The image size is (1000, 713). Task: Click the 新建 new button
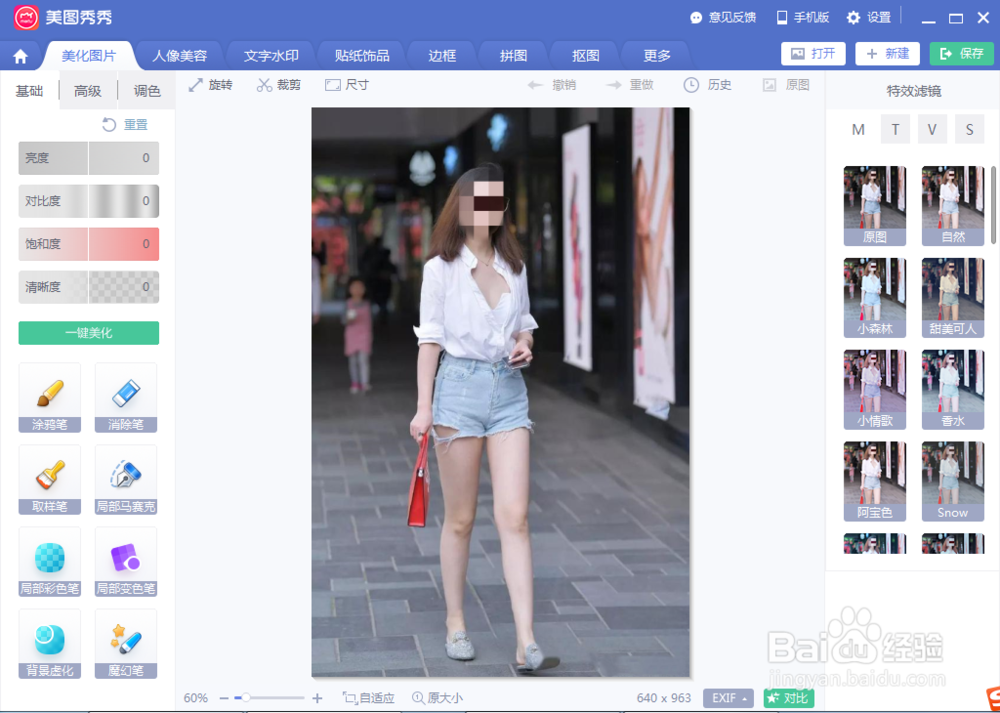pyautogui.click(x=887, y=54)
